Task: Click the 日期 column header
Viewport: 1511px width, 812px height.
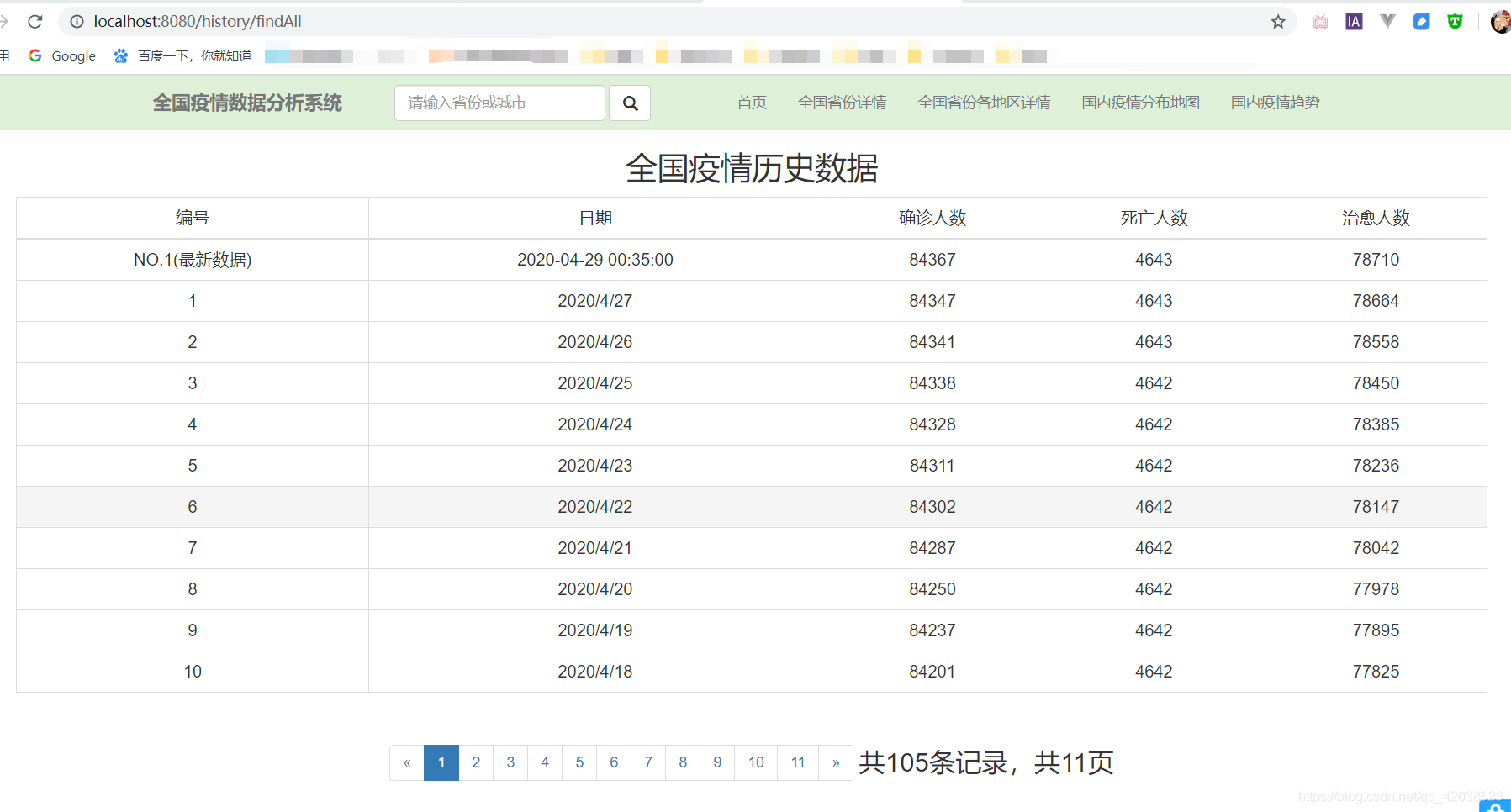Action: pyautogui.click(x=595, y=218)
